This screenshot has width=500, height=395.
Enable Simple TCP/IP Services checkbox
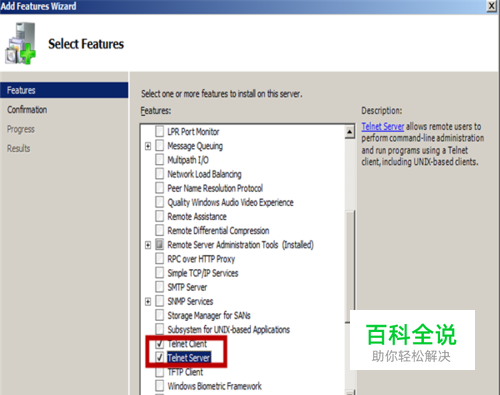(x=160, y=273)
